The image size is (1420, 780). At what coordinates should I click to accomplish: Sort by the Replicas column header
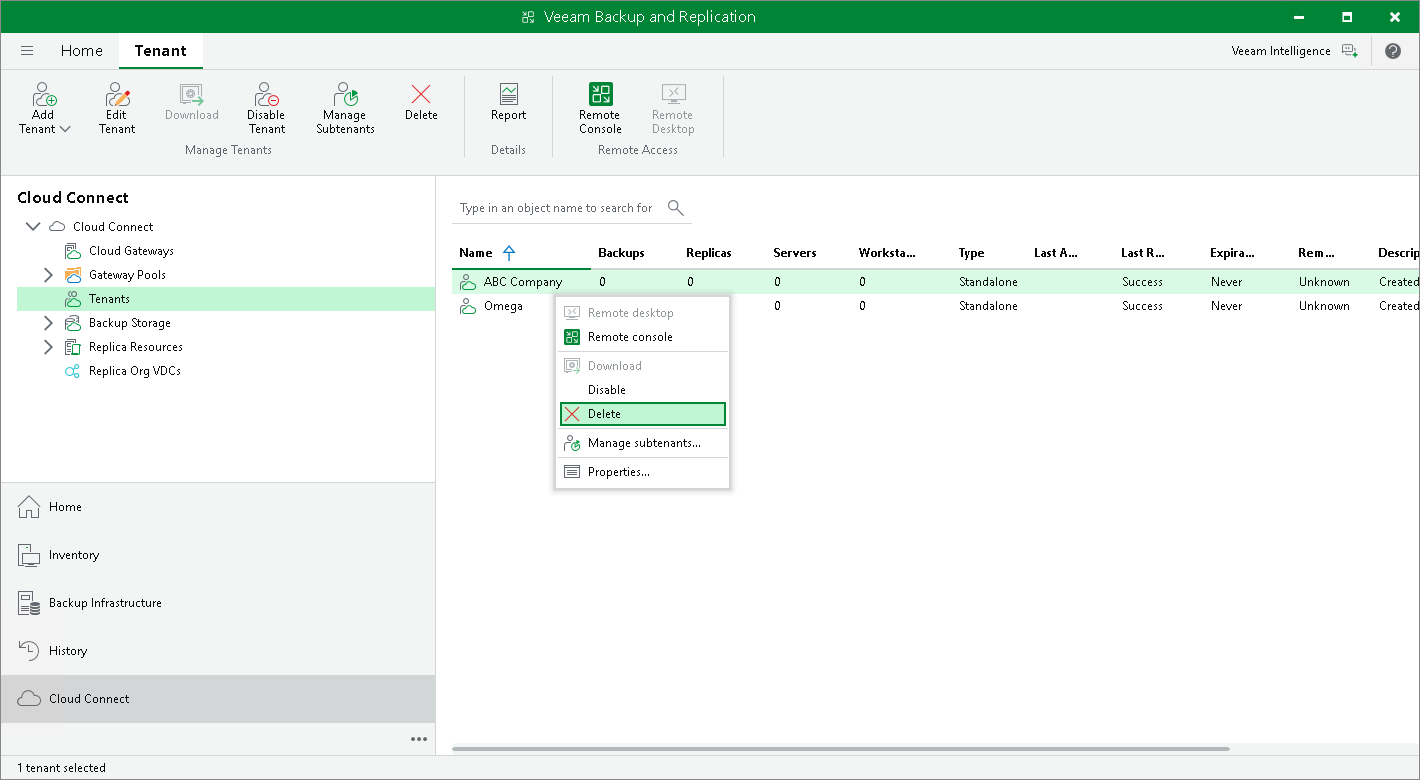click(709, 253)
